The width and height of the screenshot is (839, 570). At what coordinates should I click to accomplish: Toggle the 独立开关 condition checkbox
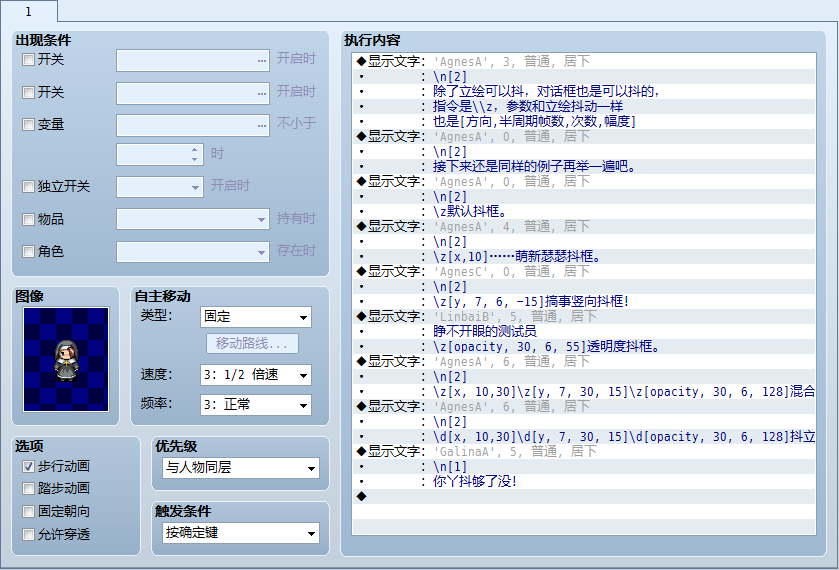point(28,186)
